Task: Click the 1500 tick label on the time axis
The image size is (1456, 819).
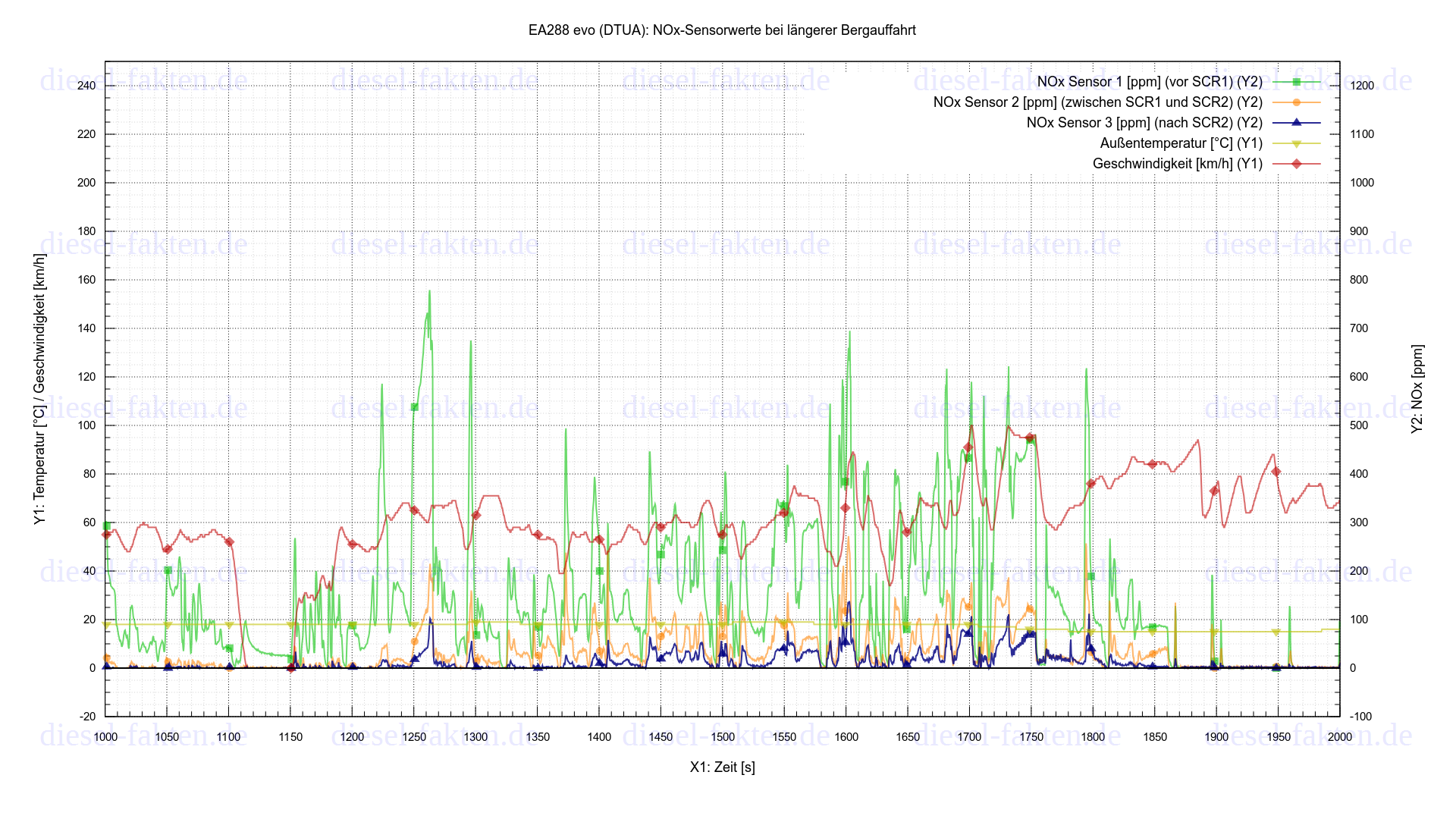Action: tap(722, 737)
